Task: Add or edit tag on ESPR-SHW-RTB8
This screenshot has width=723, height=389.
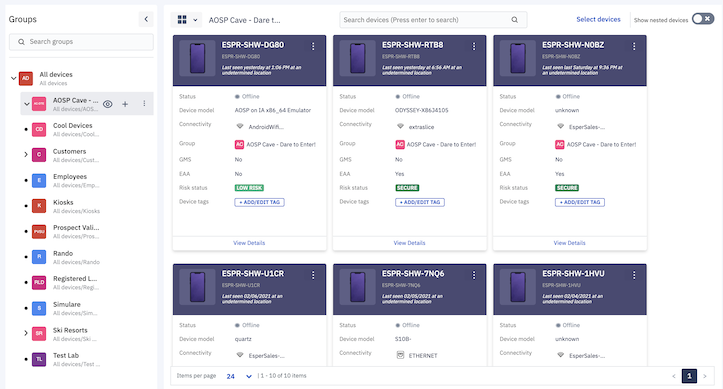Action: pos(420,202)
